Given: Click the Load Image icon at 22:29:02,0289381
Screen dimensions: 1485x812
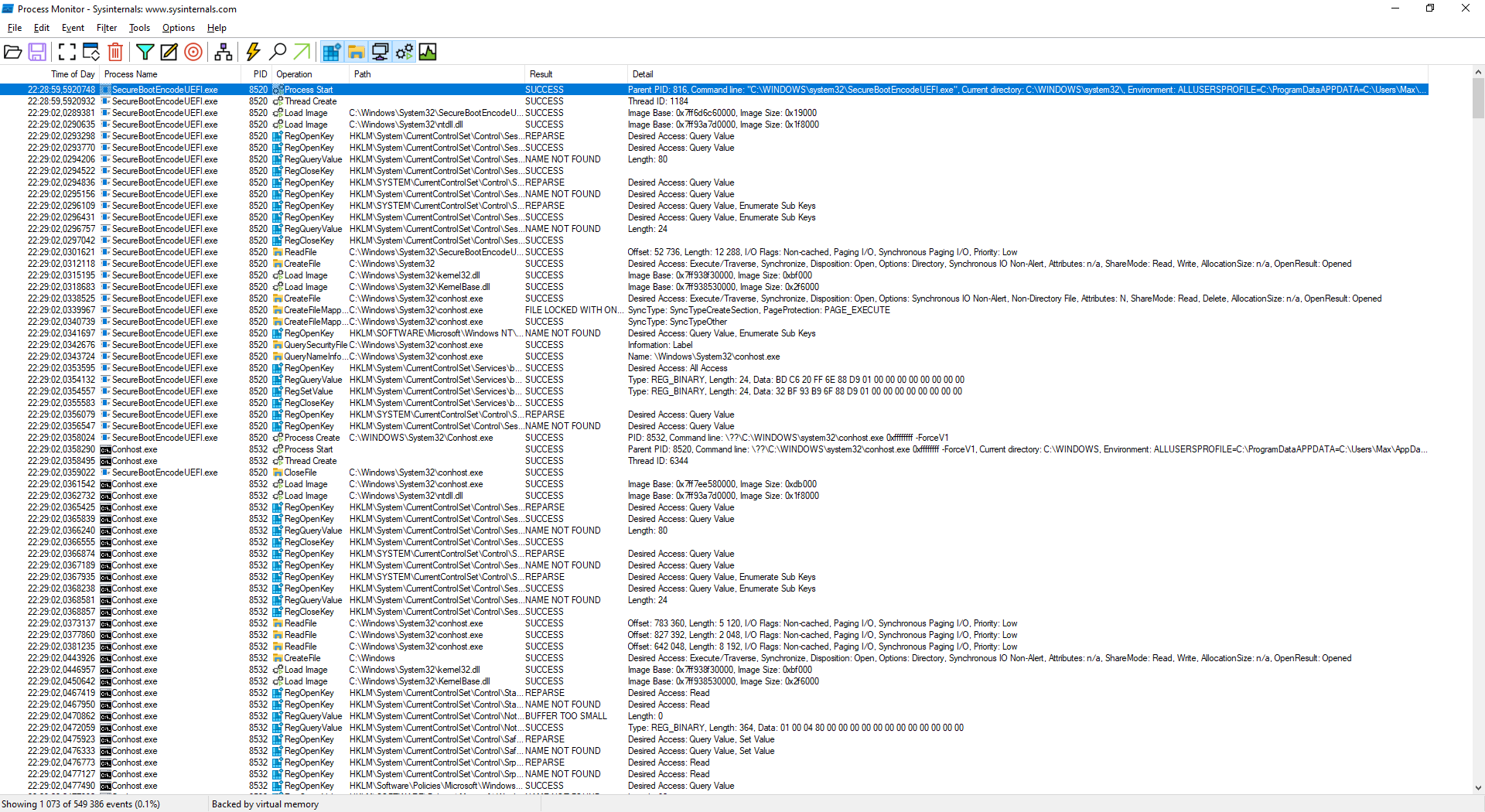Looking at the screenshot, I should click(278, 113).
